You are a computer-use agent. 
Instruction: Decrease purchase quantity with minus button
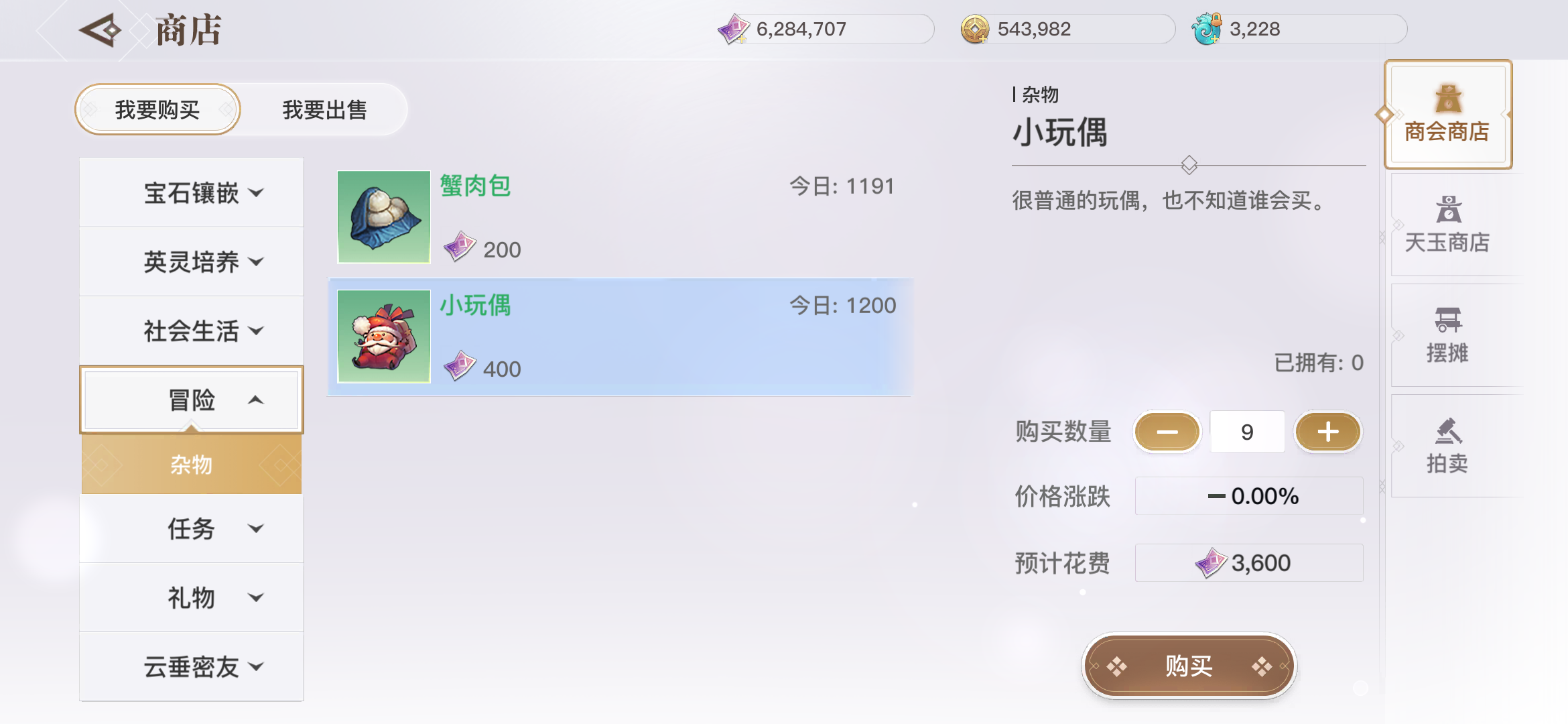pos(1167,432)
